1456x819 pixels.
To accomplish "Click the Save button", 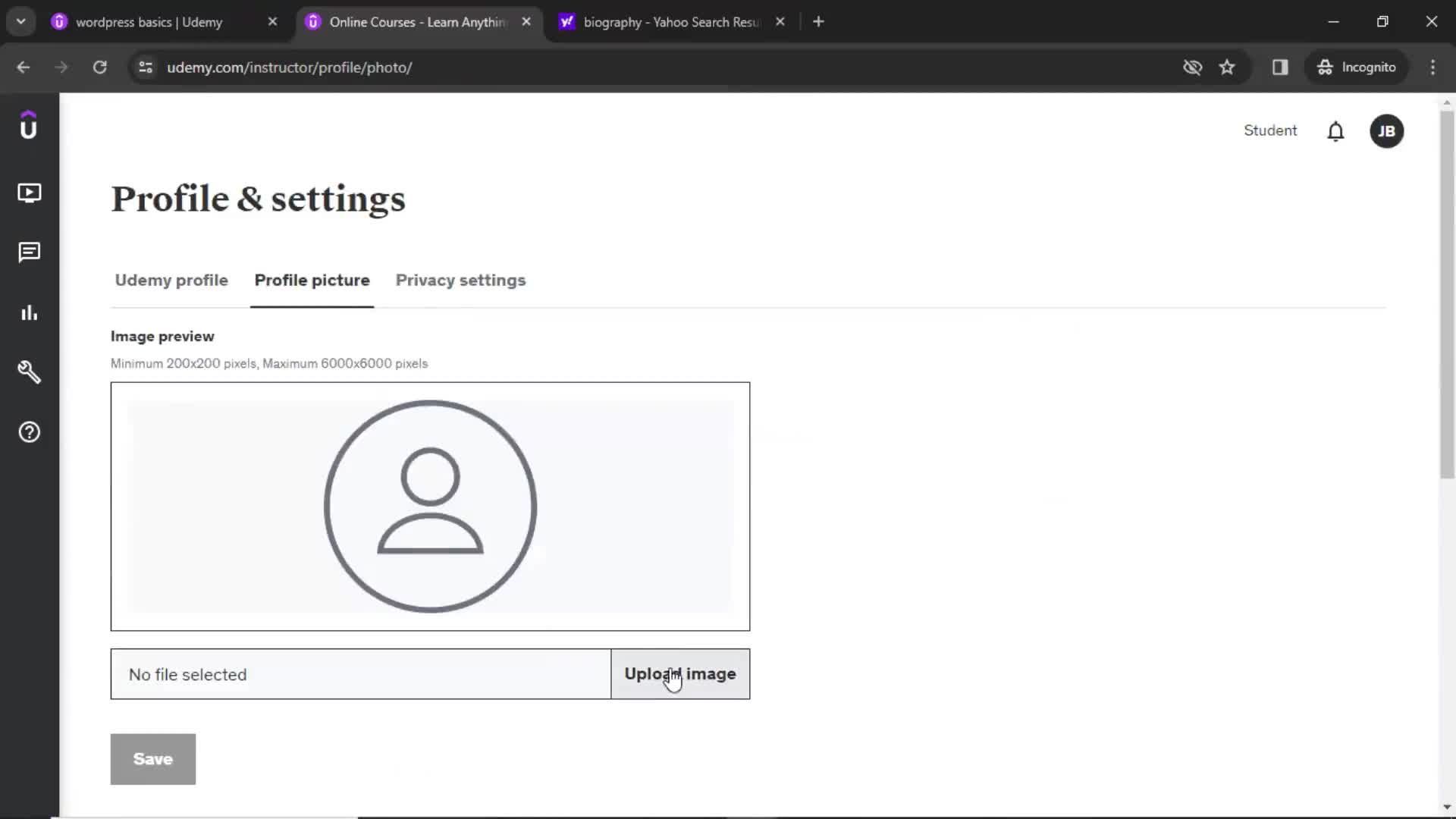I will (x=153, y=758).
